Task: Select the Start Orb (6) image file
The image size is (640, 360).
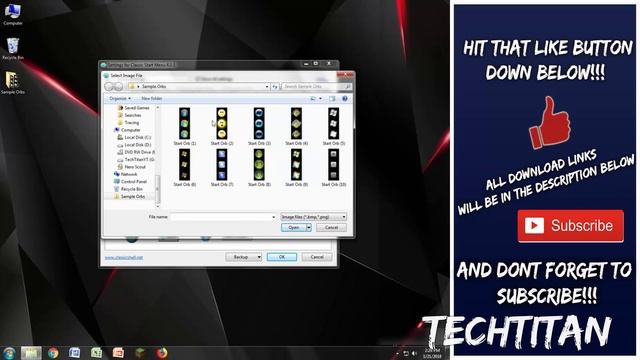Action: (x=184, y=167)
